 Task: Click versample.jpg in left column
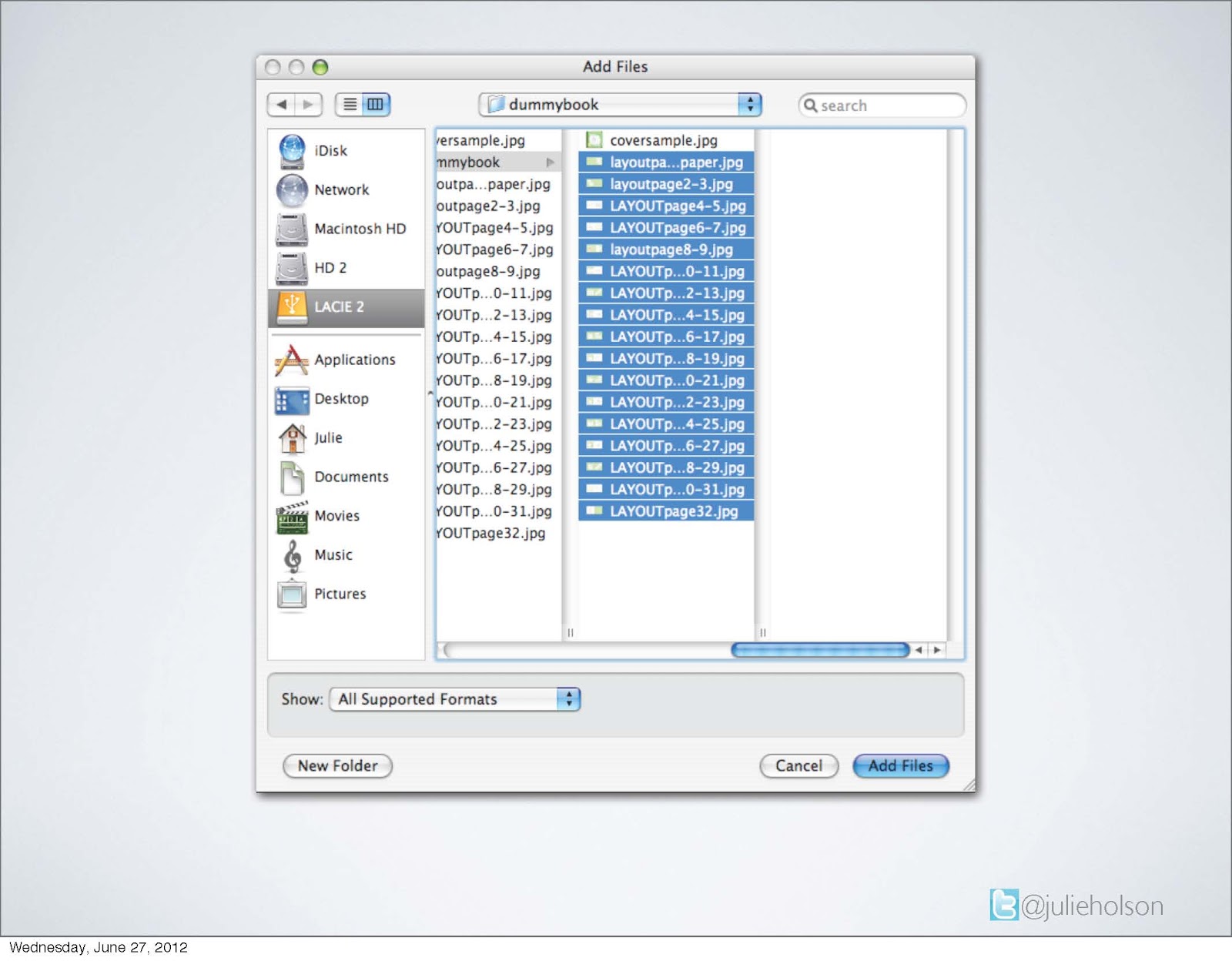(x=499, y=140)
